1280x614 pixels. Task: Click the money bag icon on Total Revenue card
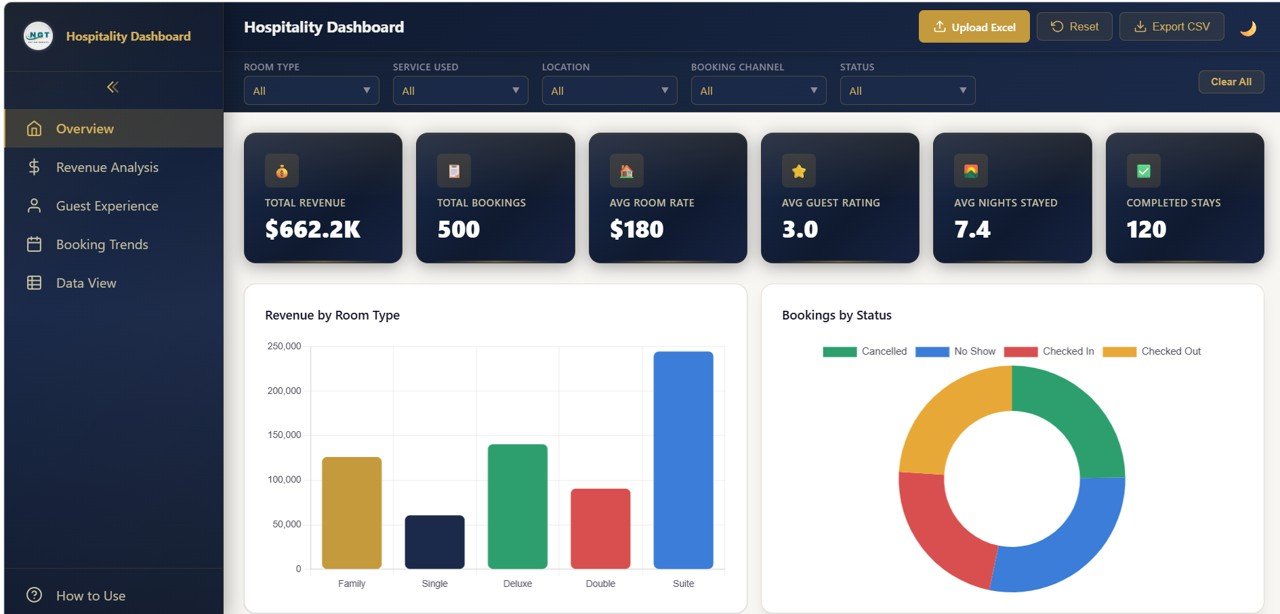pos(280,170)
